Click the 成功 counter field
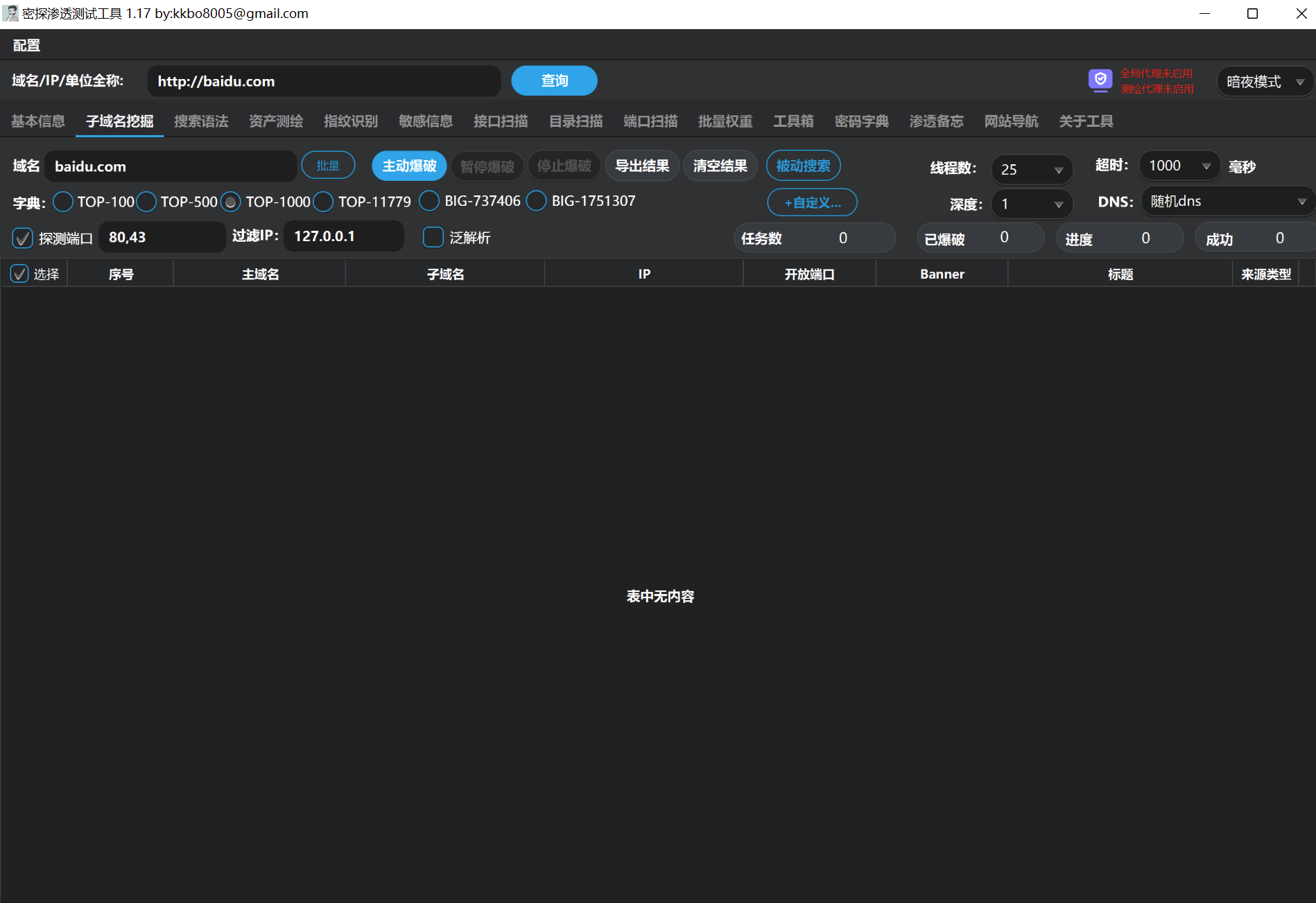Screen dimensions: 1316x903 [1255, 238]
